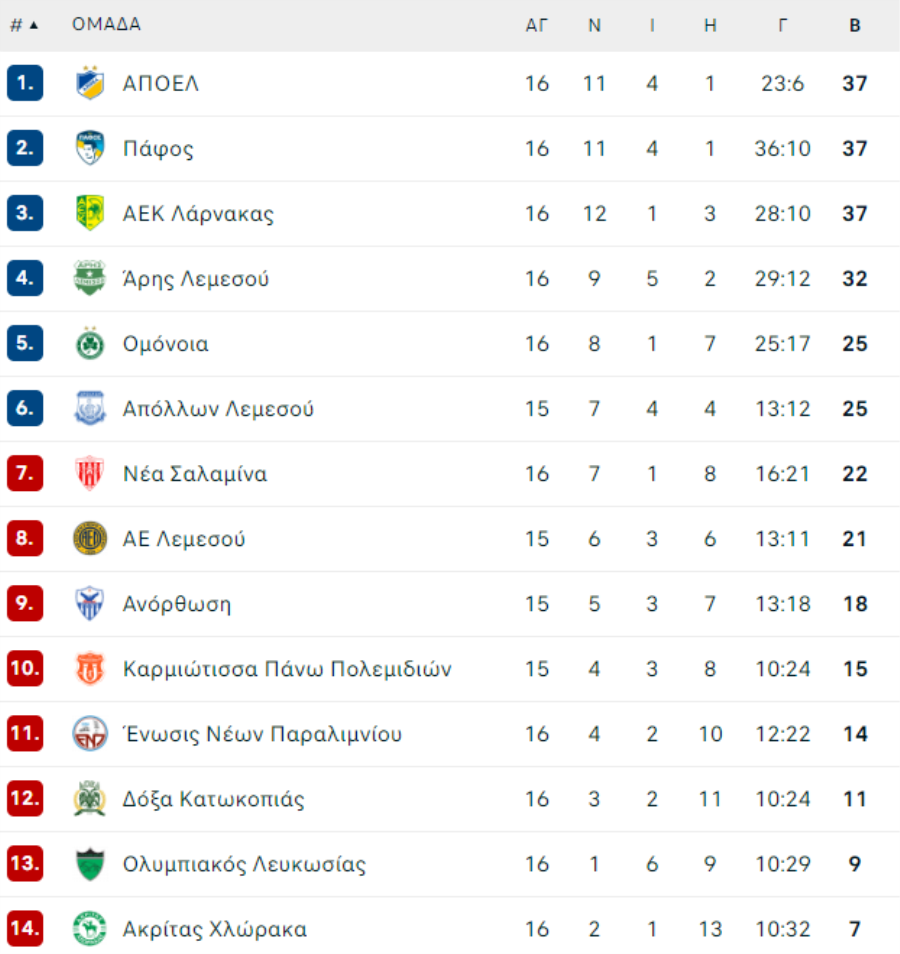Open the Ένωσις Νέων Παραλιμνίου logo

(x=90, y=734)
